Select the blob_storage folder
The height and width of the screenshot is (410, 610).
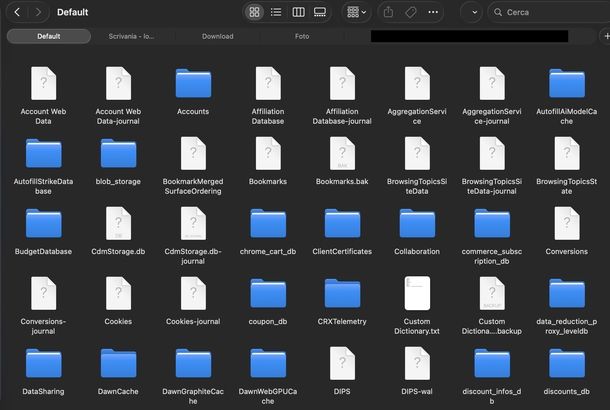click(x=118, y=161)
